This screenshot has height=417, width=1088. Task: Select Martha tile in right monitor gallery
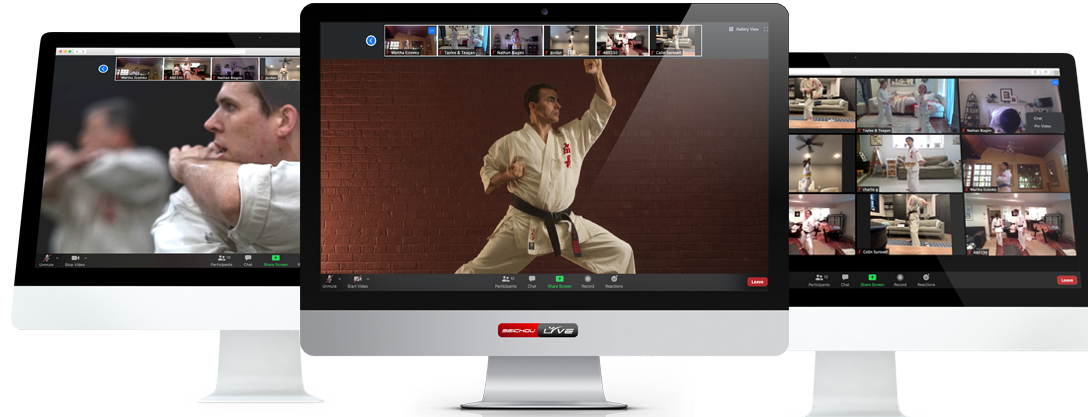1013,163
